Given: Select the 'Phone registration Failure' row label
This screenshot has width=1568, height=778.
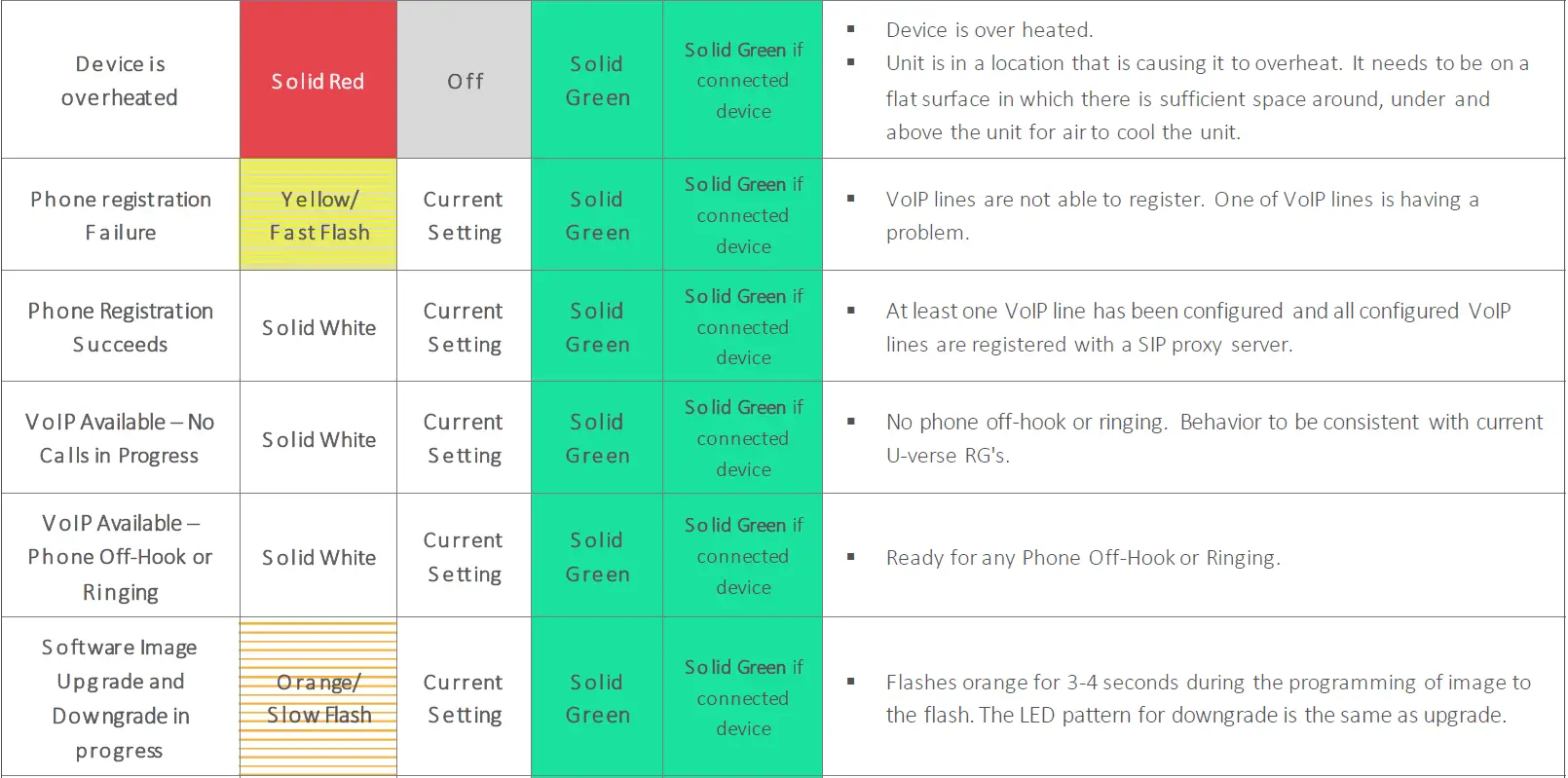Looking at the screenshot, I should (x=120, y=215).
